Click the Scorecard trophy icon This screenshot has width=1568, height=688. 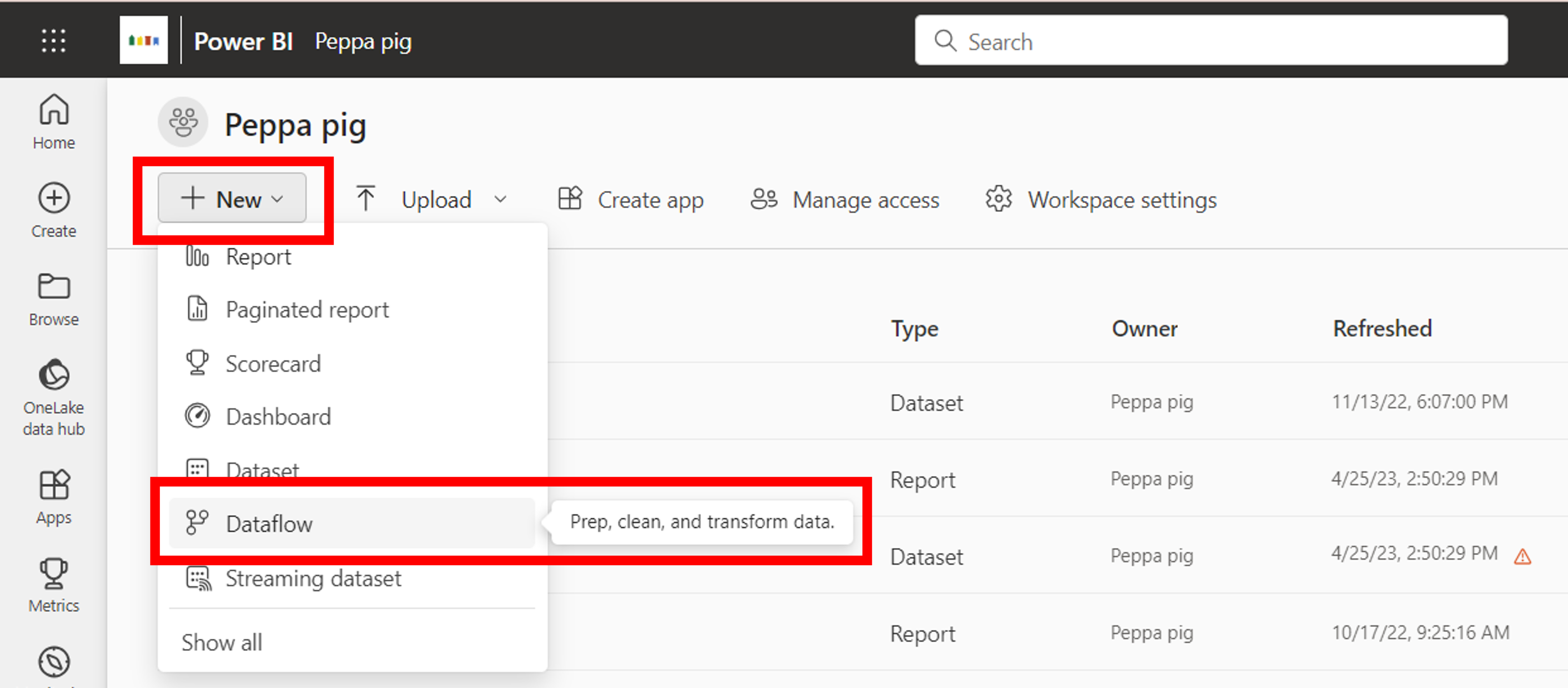click(x=197, y=363)
